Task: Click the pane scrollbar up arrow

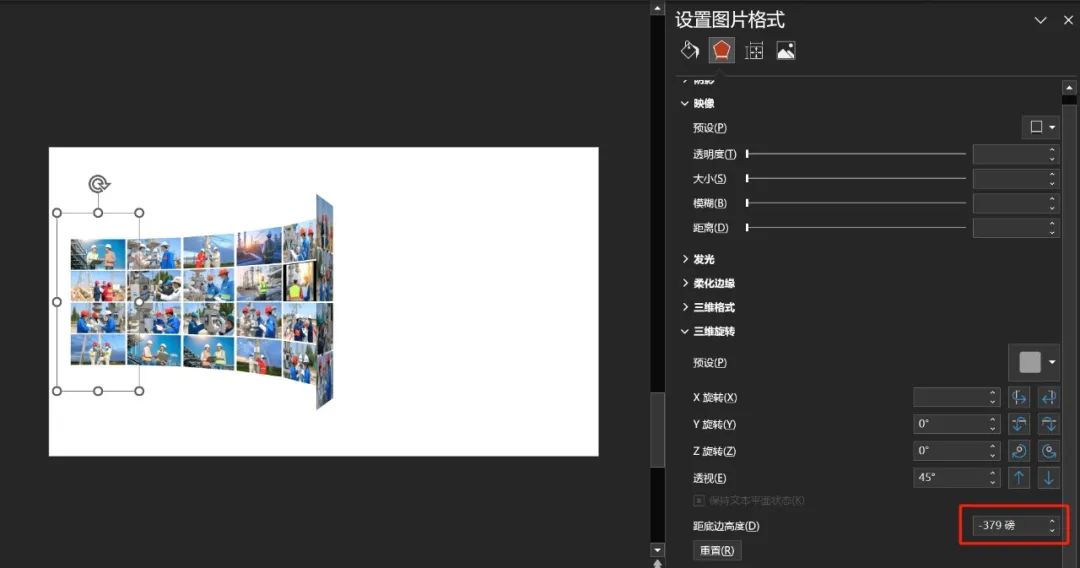Action: [x=1069, y=88]
